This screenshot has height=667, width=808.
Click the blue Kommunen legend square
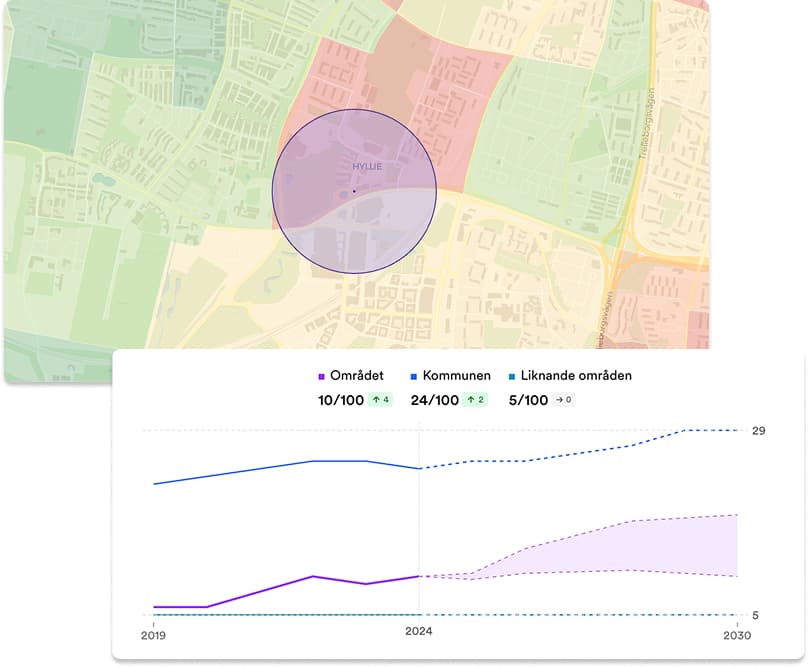(x=414, y=376)
